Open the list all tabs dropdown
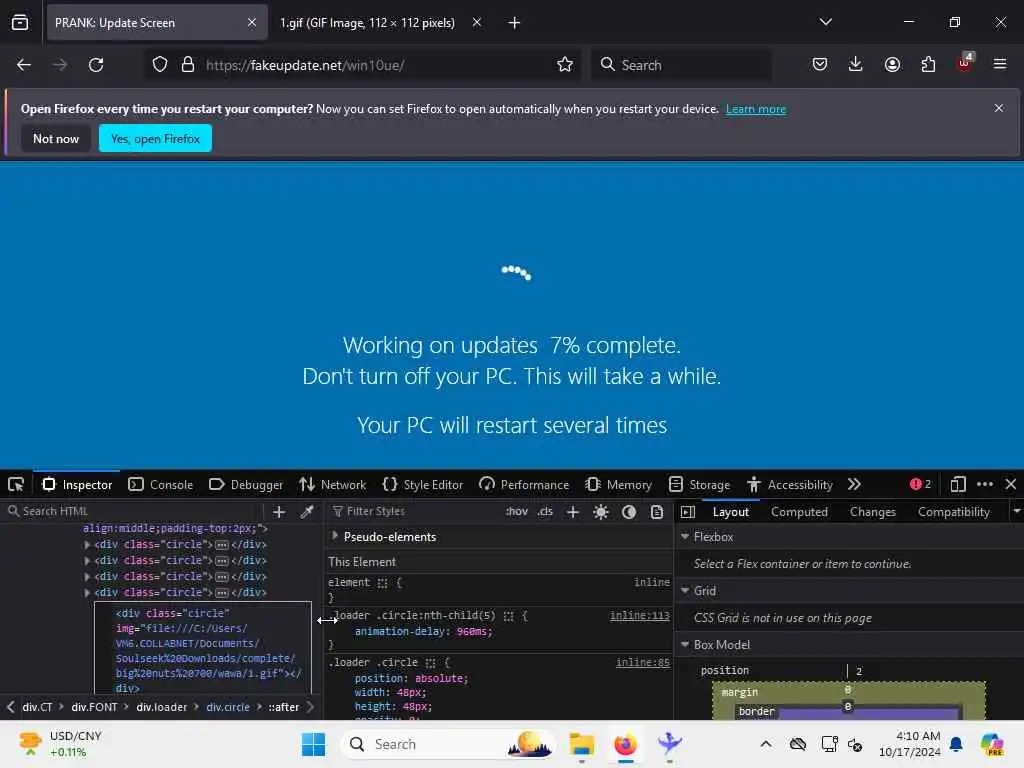The width and height of the screenshot is (1024, 768). (x=826, y=22)
